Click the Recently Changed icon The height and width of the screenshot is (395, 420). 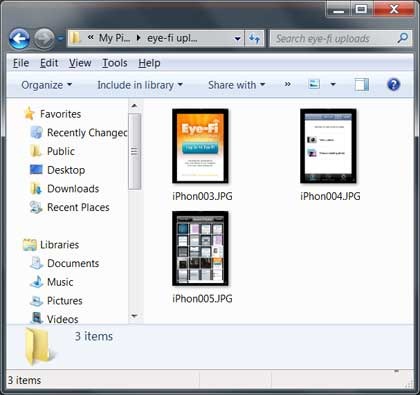tap(36, 132)
